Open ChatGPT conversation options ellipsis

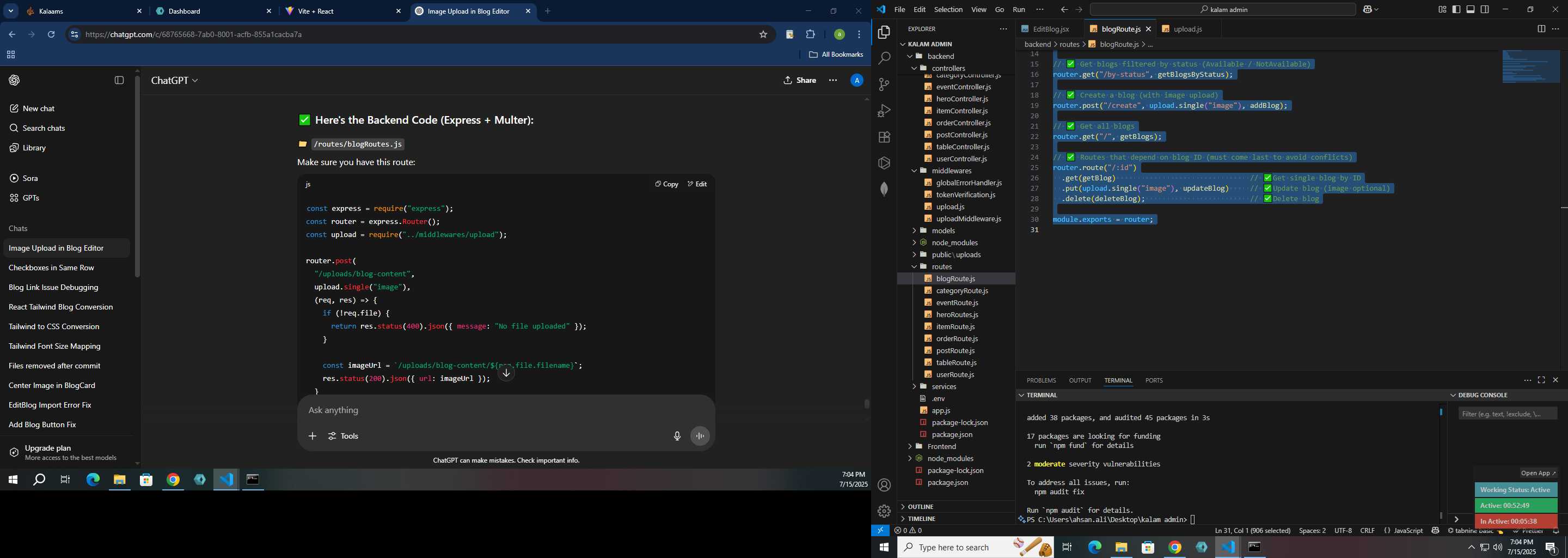coord(832,81)
